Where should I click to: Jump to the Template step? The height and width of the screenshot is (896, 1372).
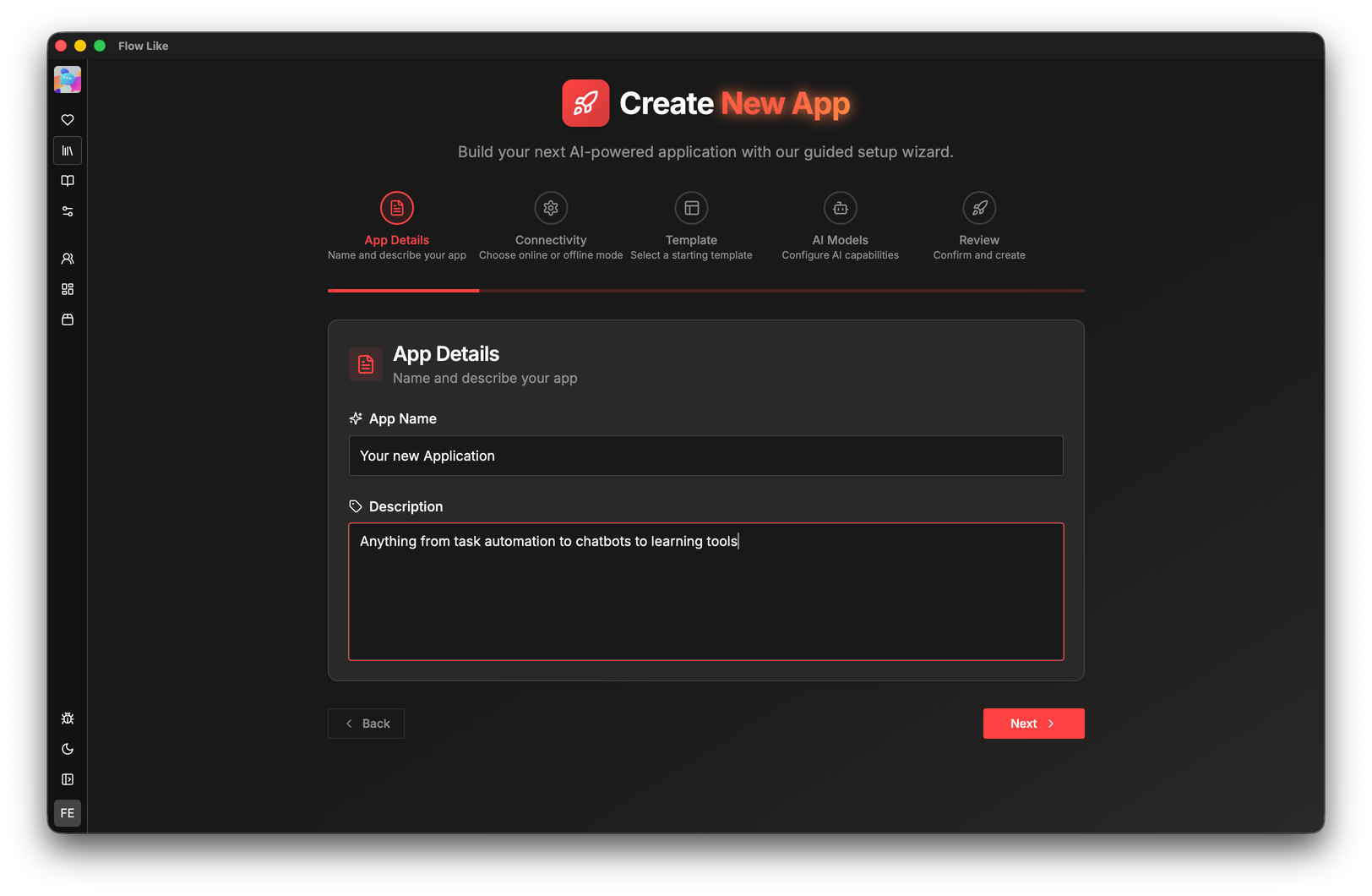(691, 208)
